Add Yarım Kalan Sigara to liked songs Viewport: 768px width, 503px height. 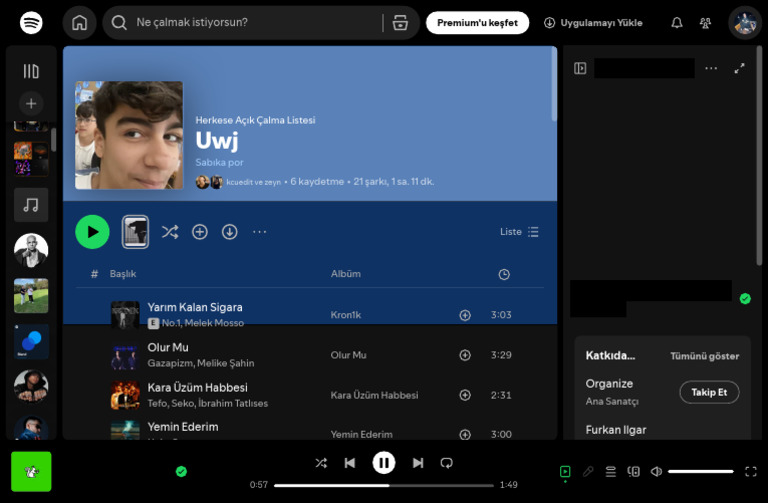[465, 315]
